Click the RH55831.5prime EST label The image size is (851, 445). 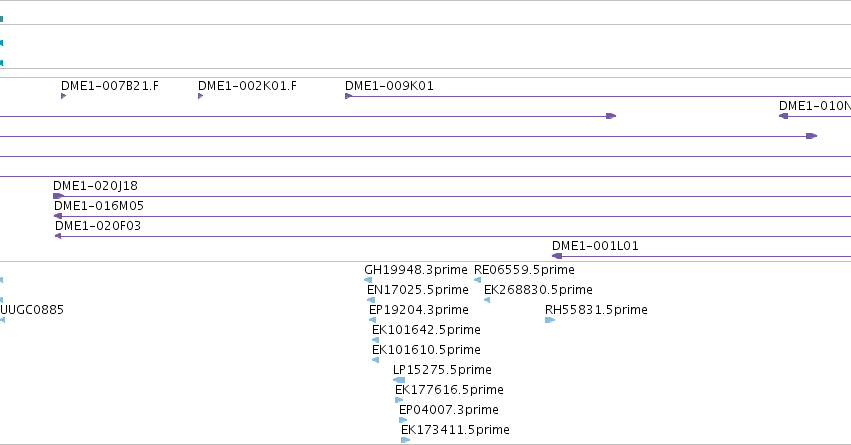click(x=596, y=310)
